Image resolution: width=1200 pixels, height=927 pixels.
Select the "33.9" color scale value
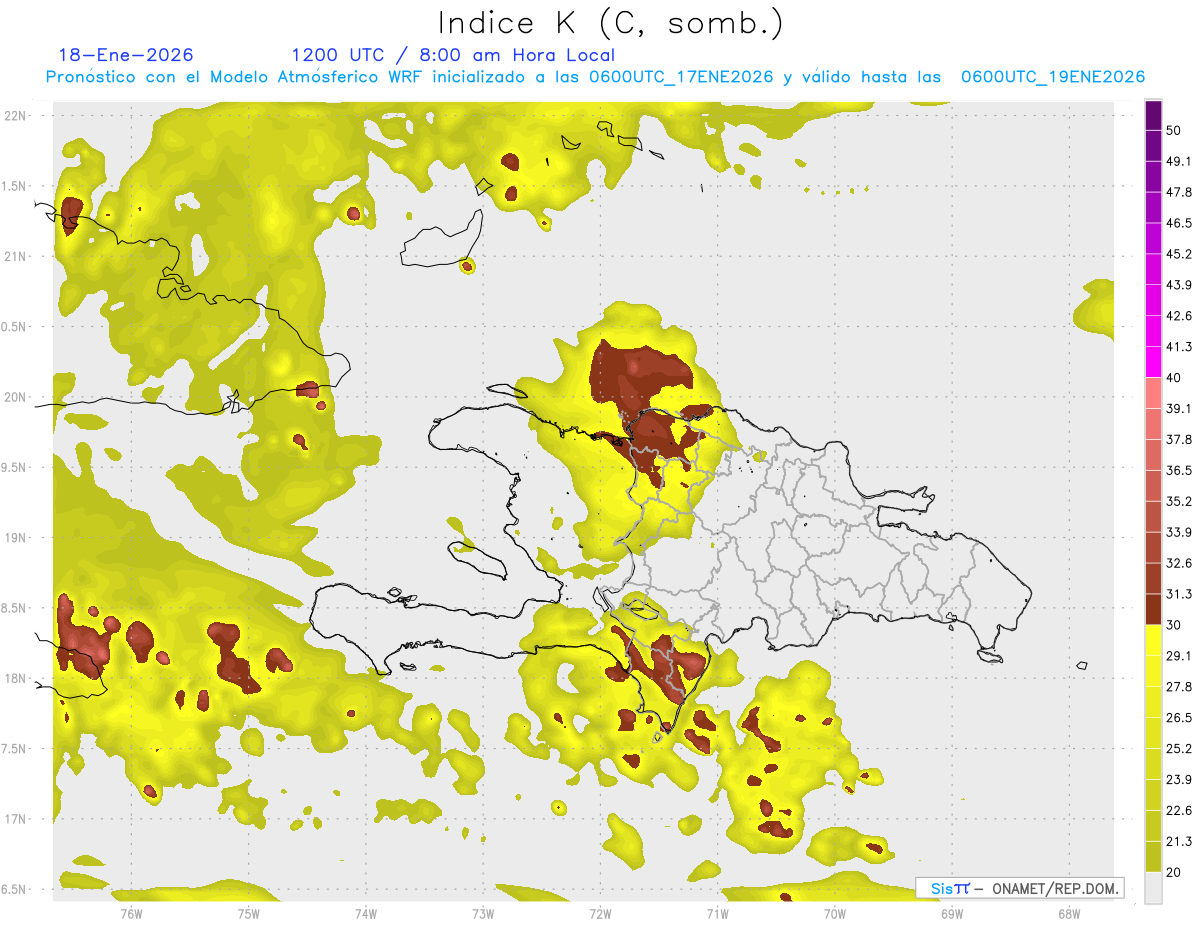point(1179,532)
